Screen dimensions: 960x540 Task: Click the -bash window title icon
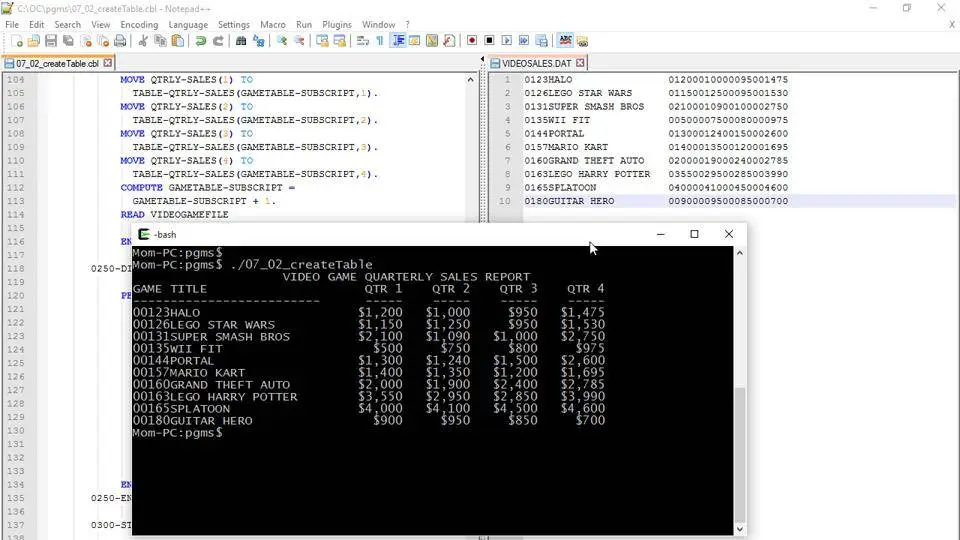tap(144, 234)
